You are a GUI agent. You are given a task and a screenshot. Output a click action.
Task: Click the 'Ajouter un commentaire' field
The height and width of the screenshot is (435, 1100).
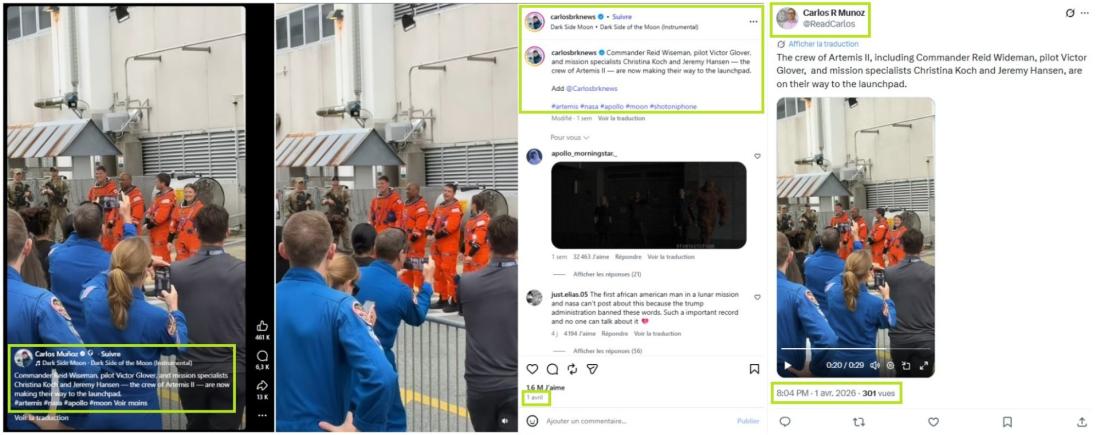(586, 421)
